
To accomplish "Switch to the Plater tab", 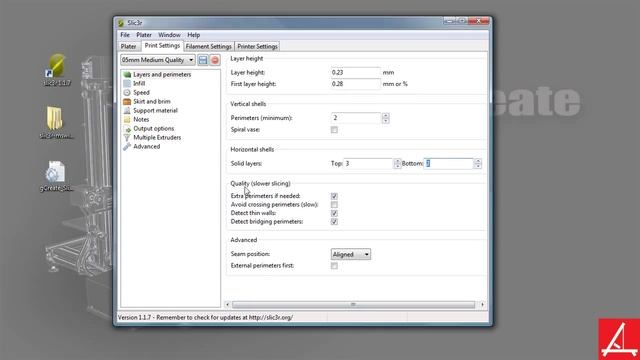I will pyautogui.click(x=129, y=47).
